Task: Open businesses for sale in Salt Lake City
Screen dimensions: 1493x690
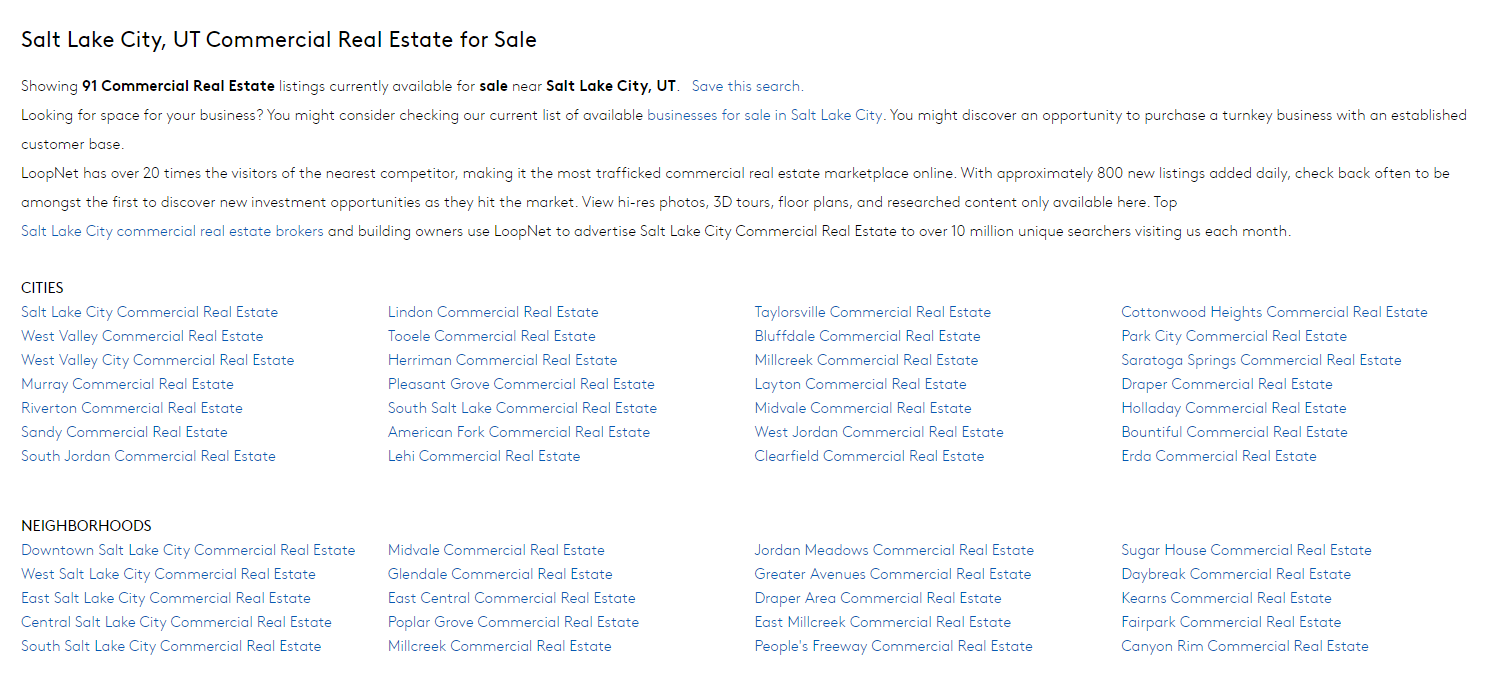Action: pos(764,115)
